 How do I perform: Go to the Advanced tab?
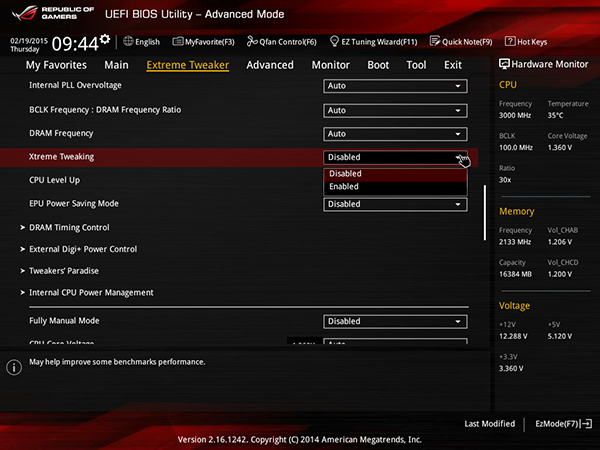point(270,65)
